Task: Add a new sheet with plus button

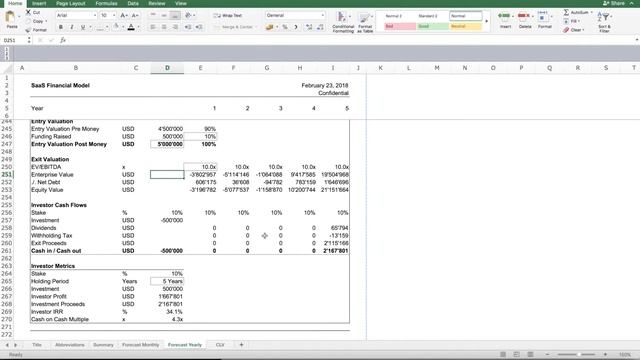Action: 241,345
